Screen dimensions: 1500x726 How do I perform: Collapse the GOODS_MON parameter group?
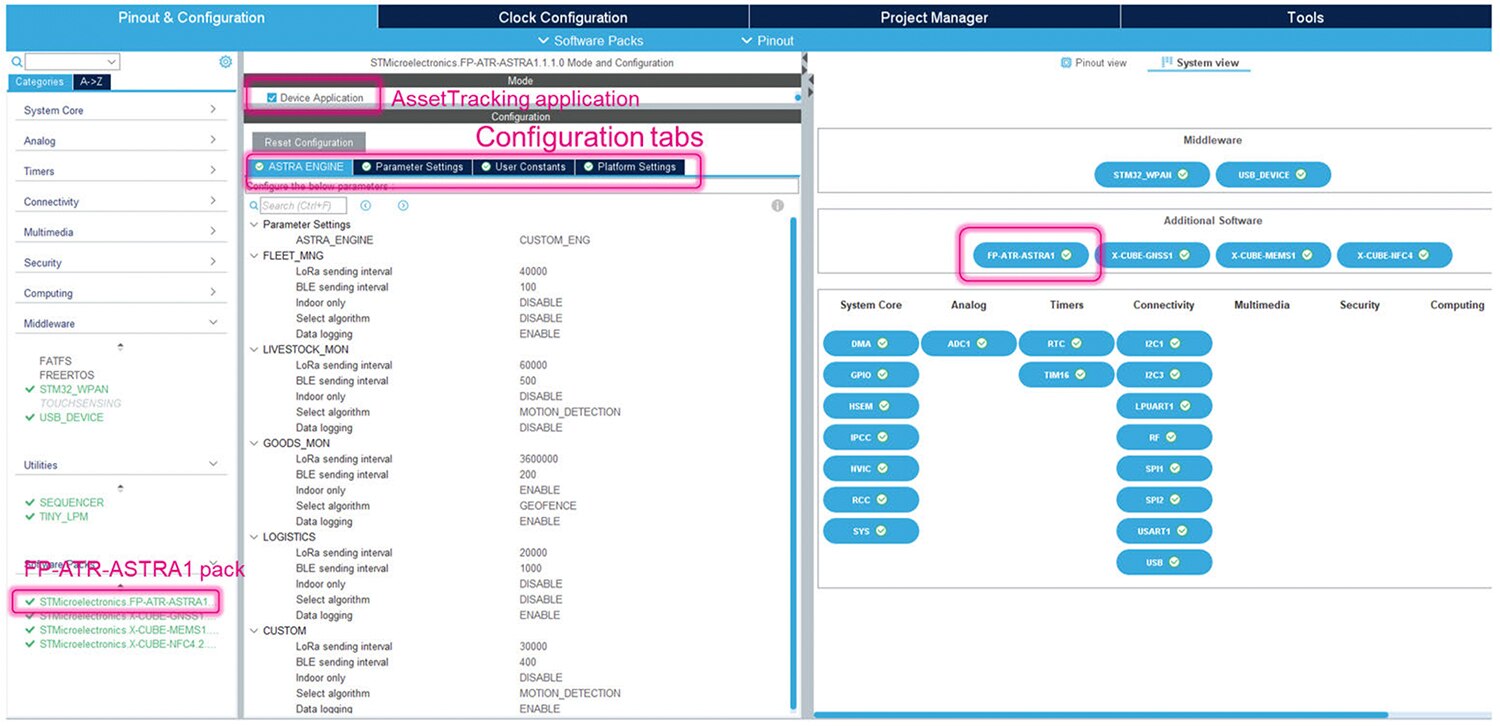pos(254,443)
